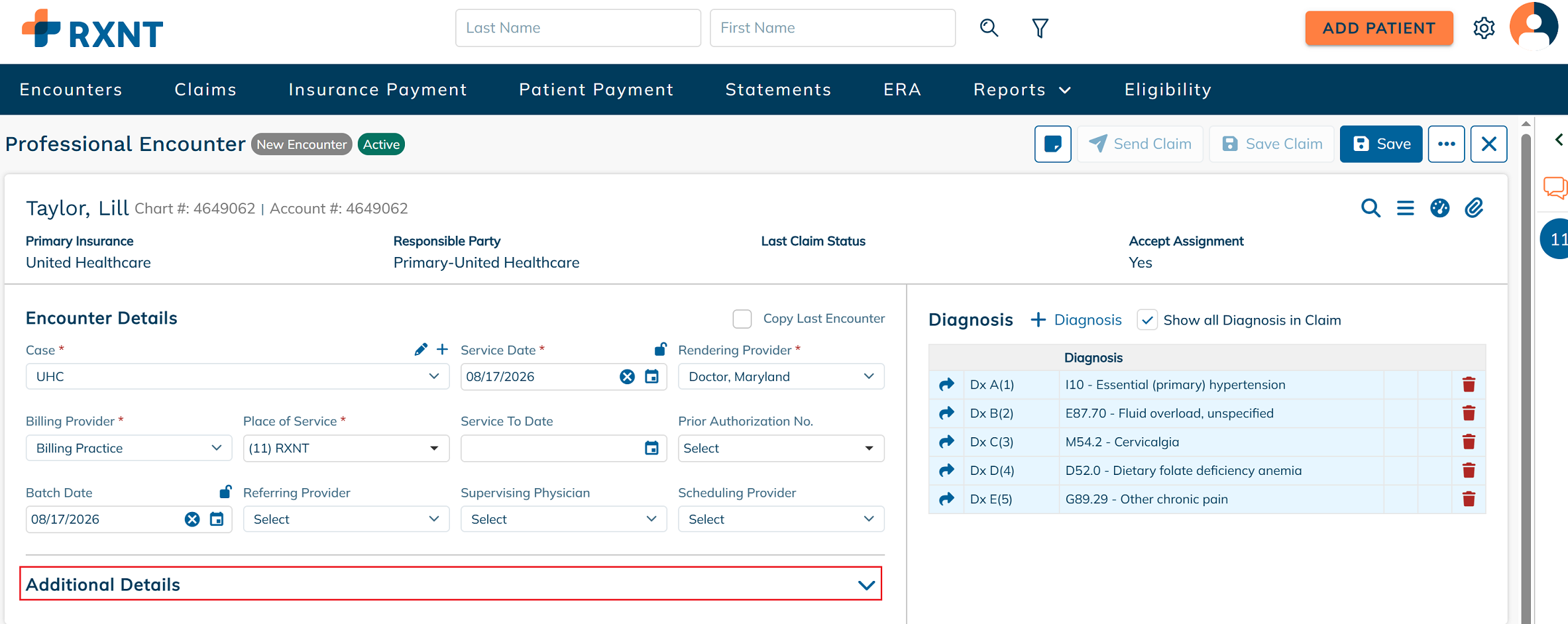This screenshot has height=624, width=1568.
Task: Open the Encounters menu
Action: point(71,89)
